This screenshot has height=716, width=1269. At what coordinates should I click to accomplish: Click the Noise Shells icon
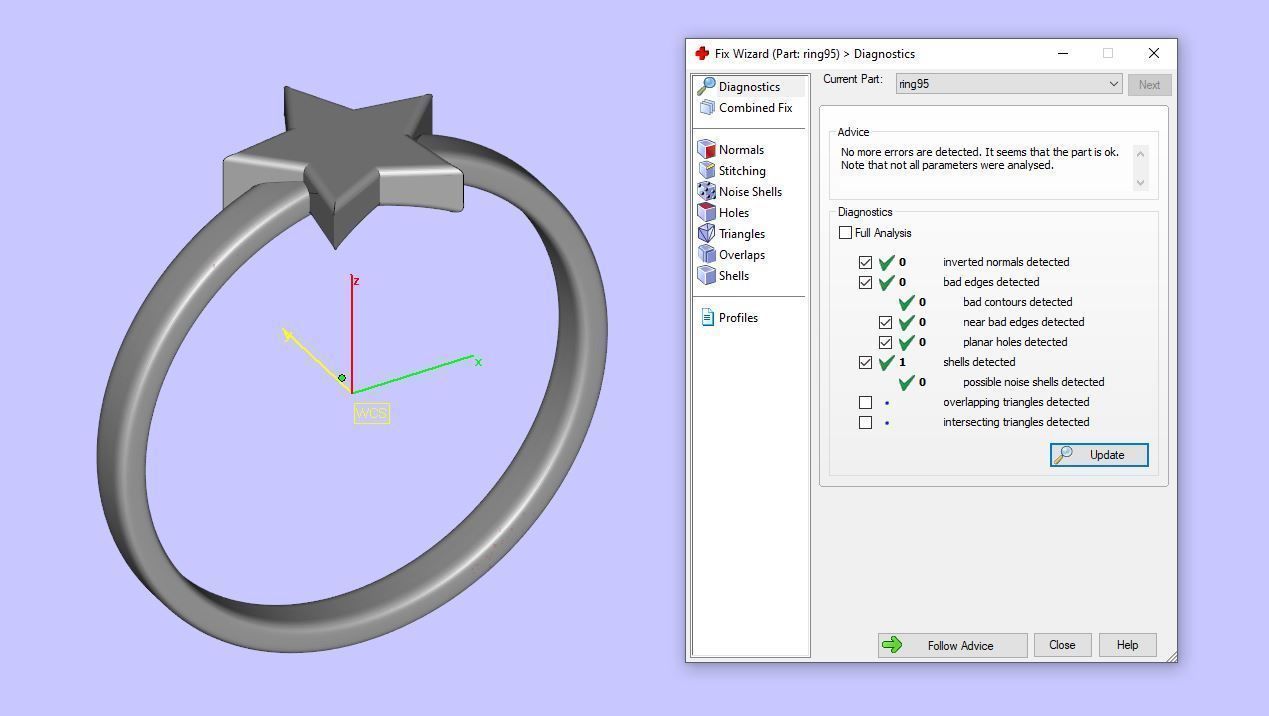click(x=707, y=192)
